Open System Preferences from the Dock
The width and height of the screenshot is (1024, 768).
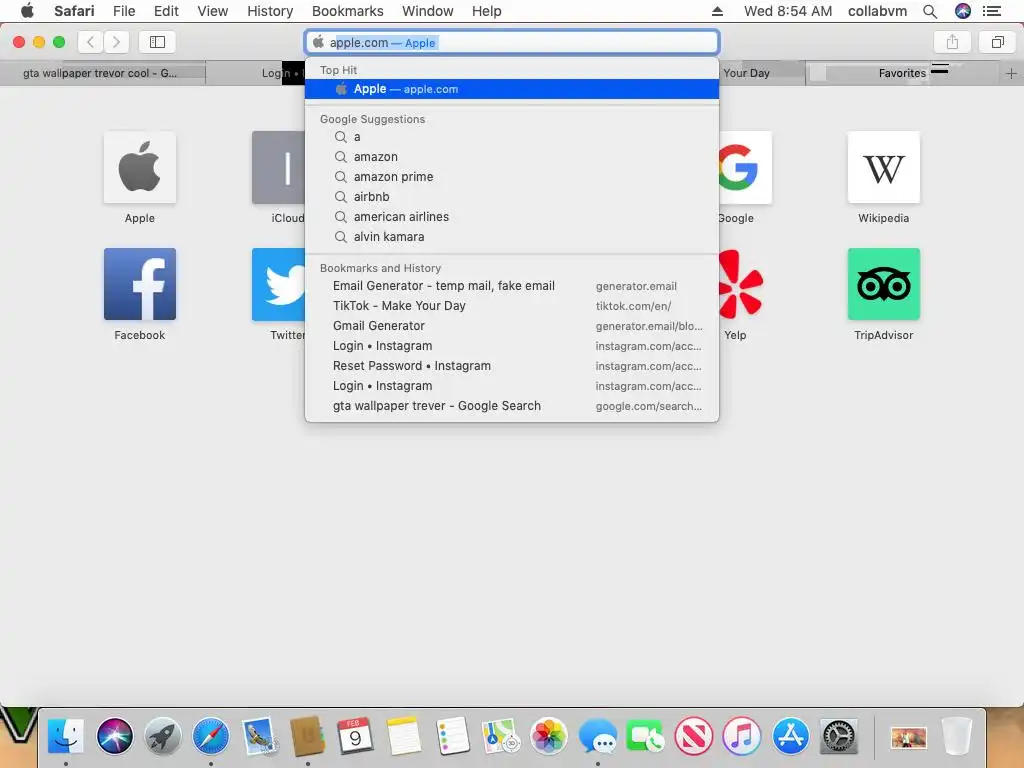pos(839,736)
